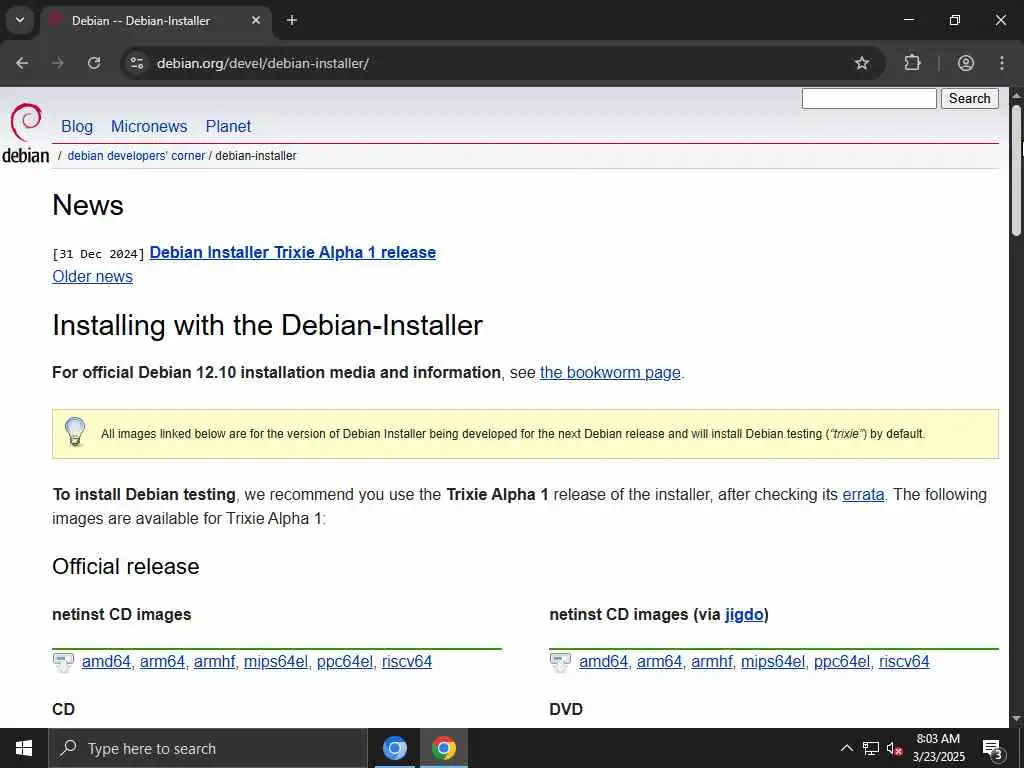Restore down the Chrome window
Viewport: 1024px width, 768px height.
point(955,20)
